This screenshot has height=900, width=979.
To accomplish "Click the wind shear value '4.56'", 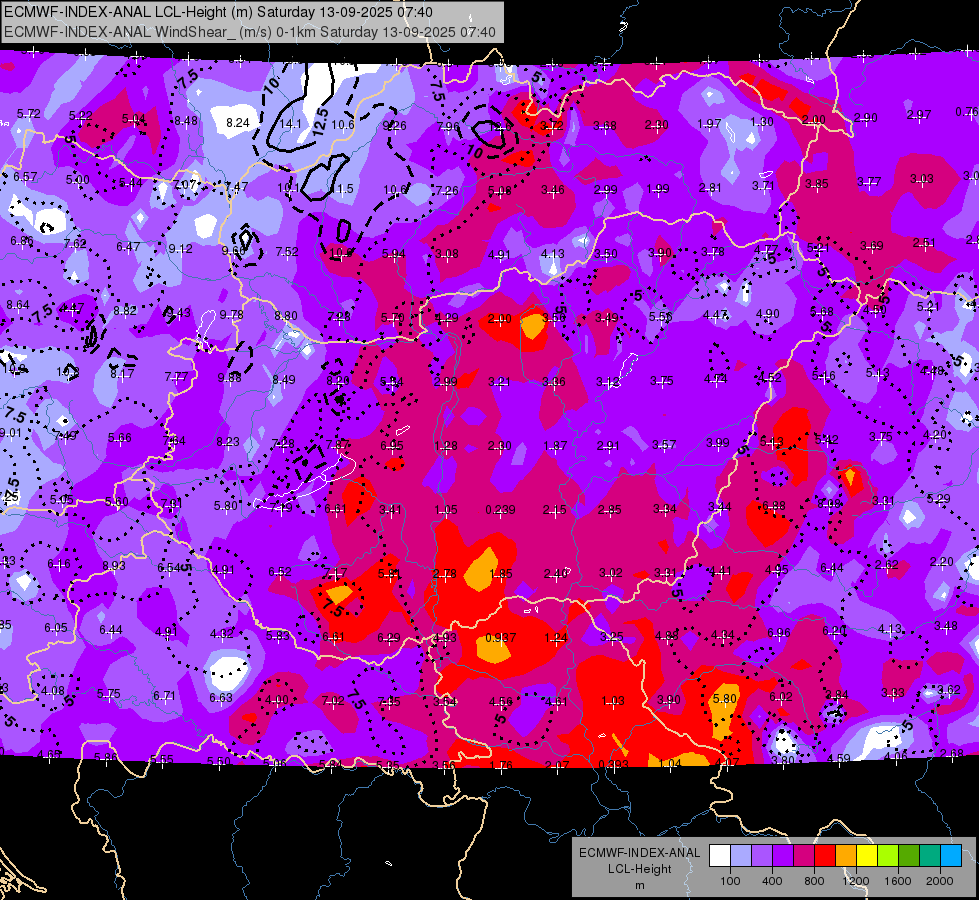I will point(501,702).
